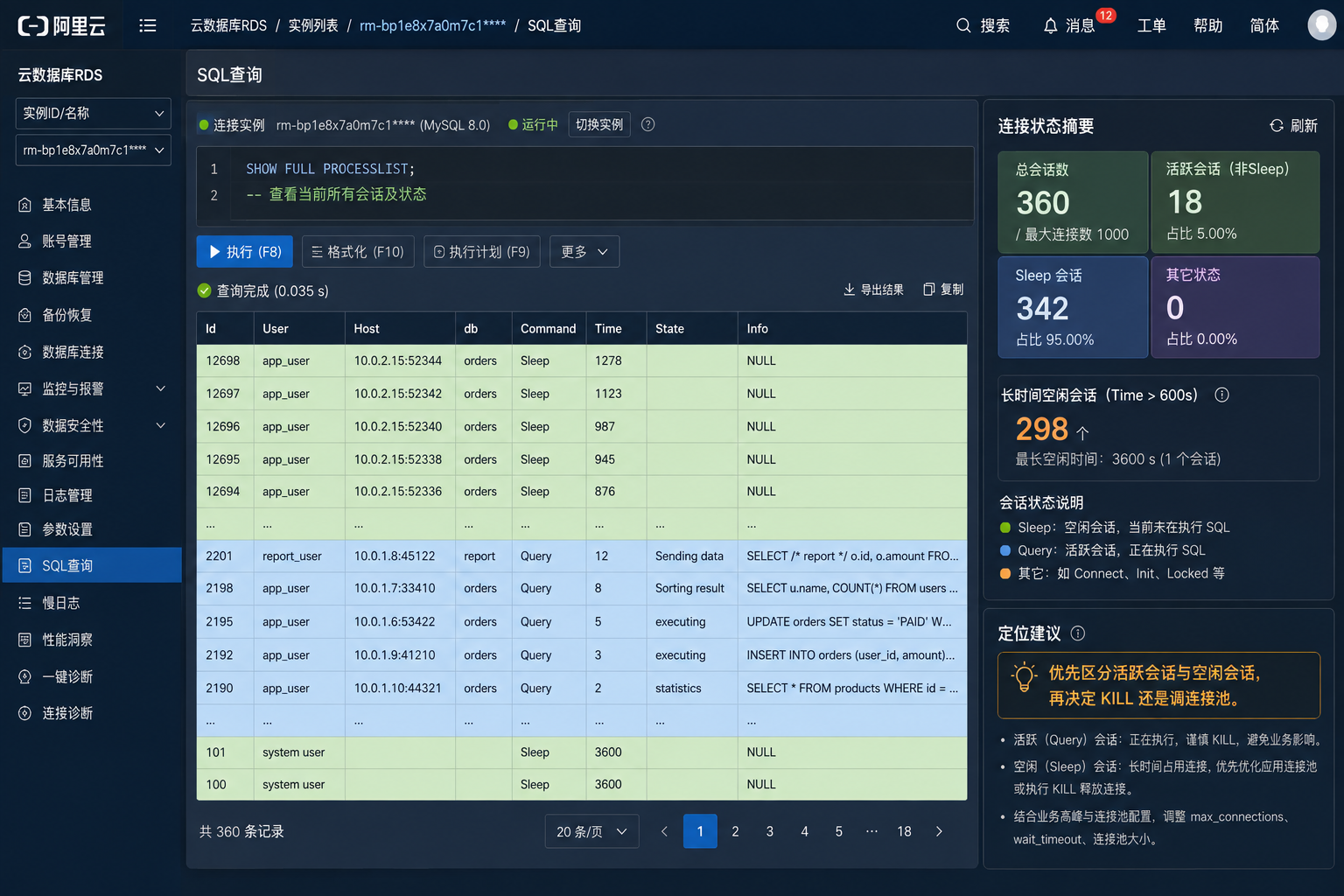
Task: Open 工单 in top bar
Action: (x=1151, y=25)
